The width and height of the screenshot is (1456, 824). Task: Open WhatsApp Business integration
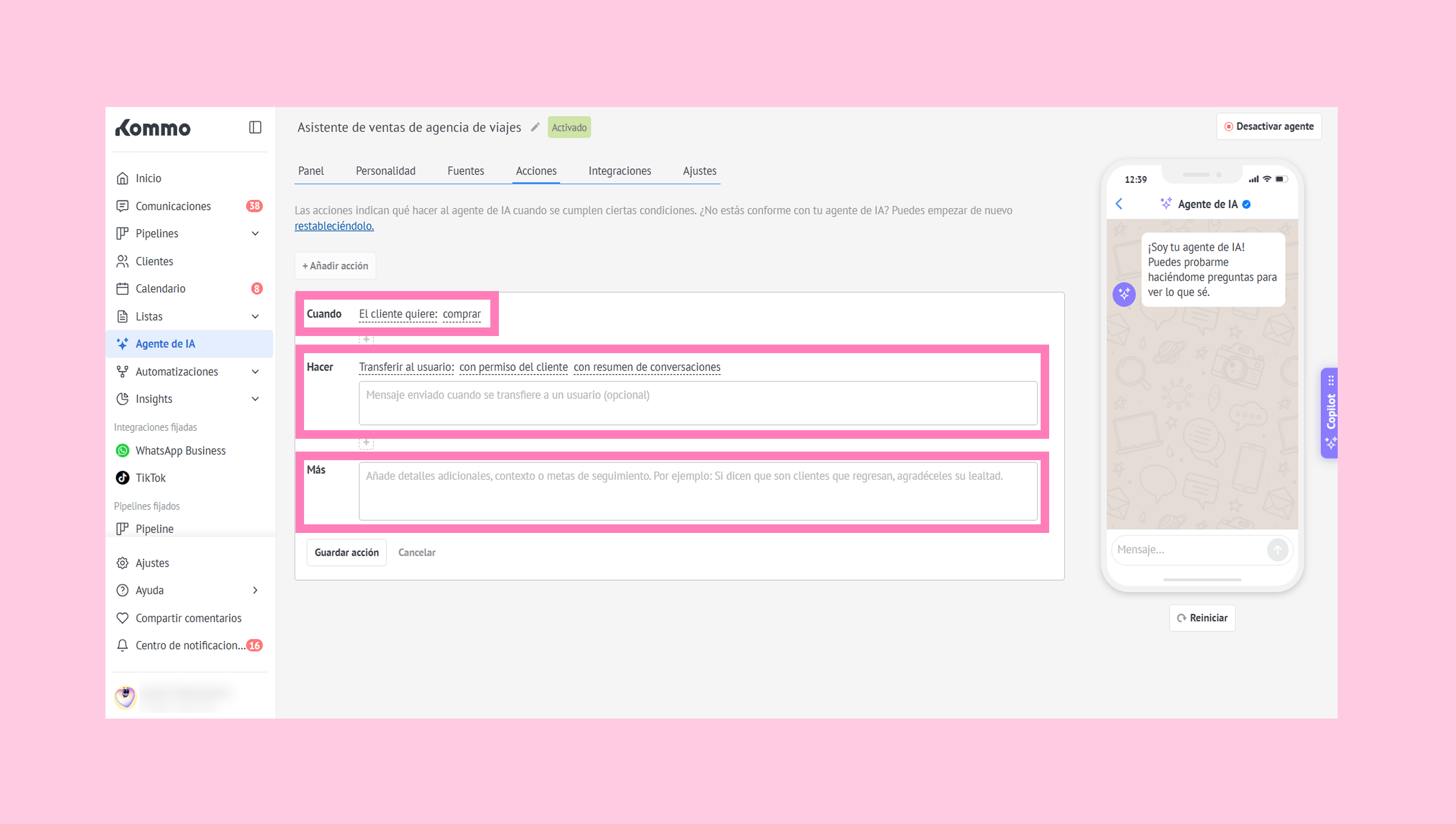coord(180,451)
